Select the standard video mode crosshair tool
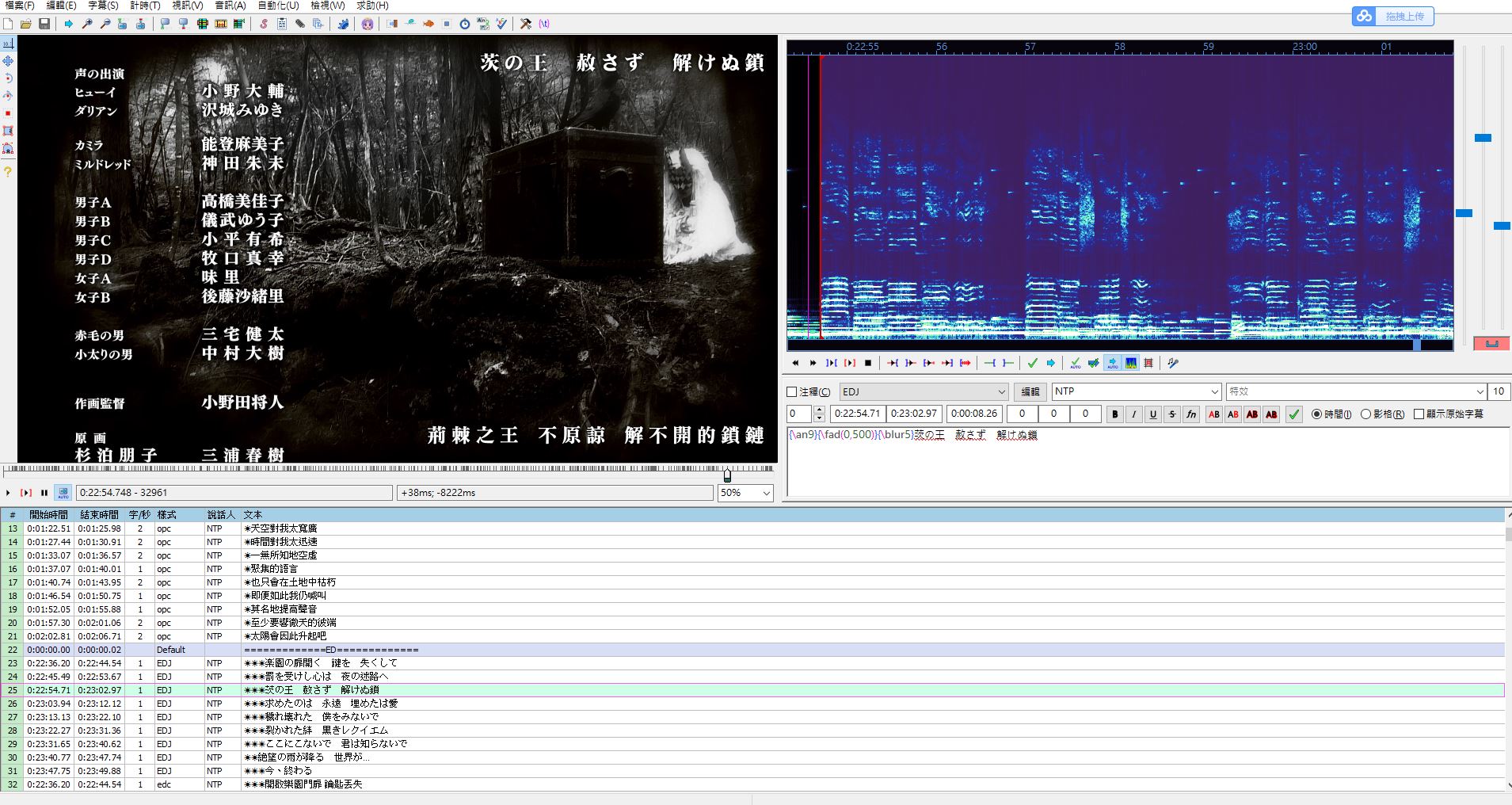The height and width of the screenshot is (805, 1512). pos(8,44)
